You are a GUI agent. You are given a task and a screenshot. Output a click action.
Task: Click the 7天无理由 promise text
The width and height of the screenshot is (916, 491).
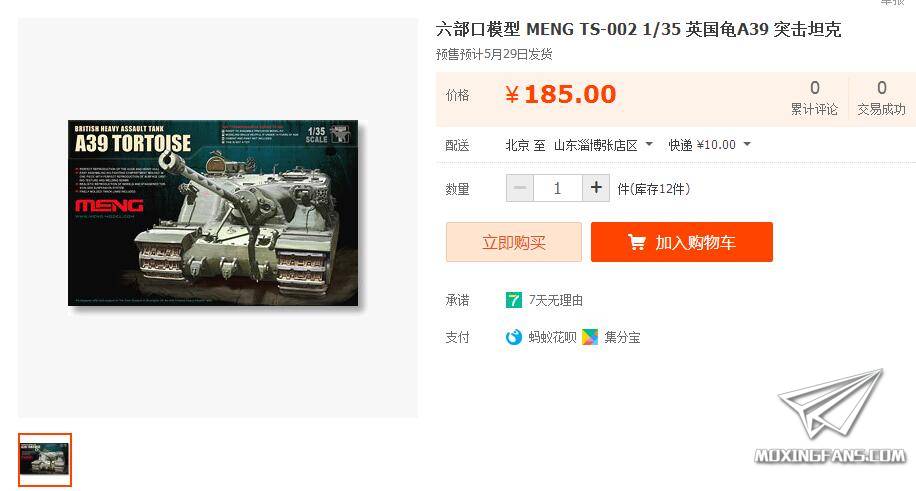click(x=556, y=300)
